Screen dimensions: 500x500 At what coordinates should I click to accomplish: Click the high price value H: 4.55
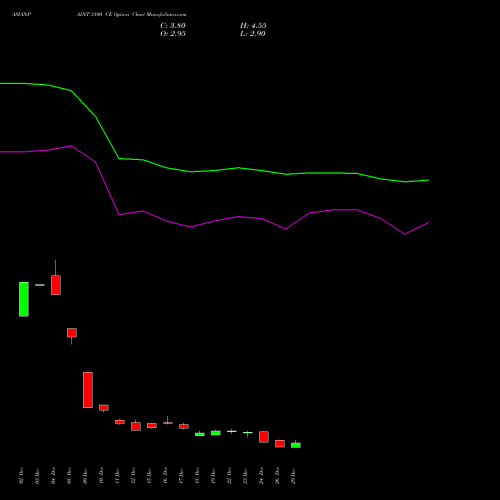[253, 26]
